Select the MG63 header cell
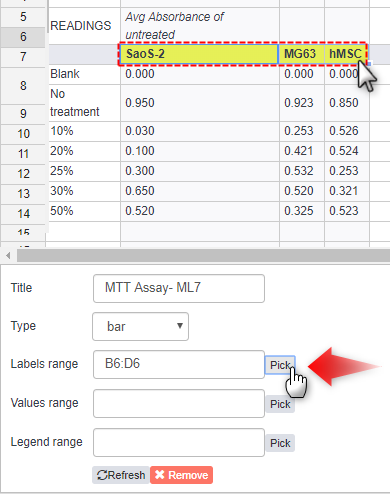390x500 pixels. pyautogui.click(x=302, y=54)
